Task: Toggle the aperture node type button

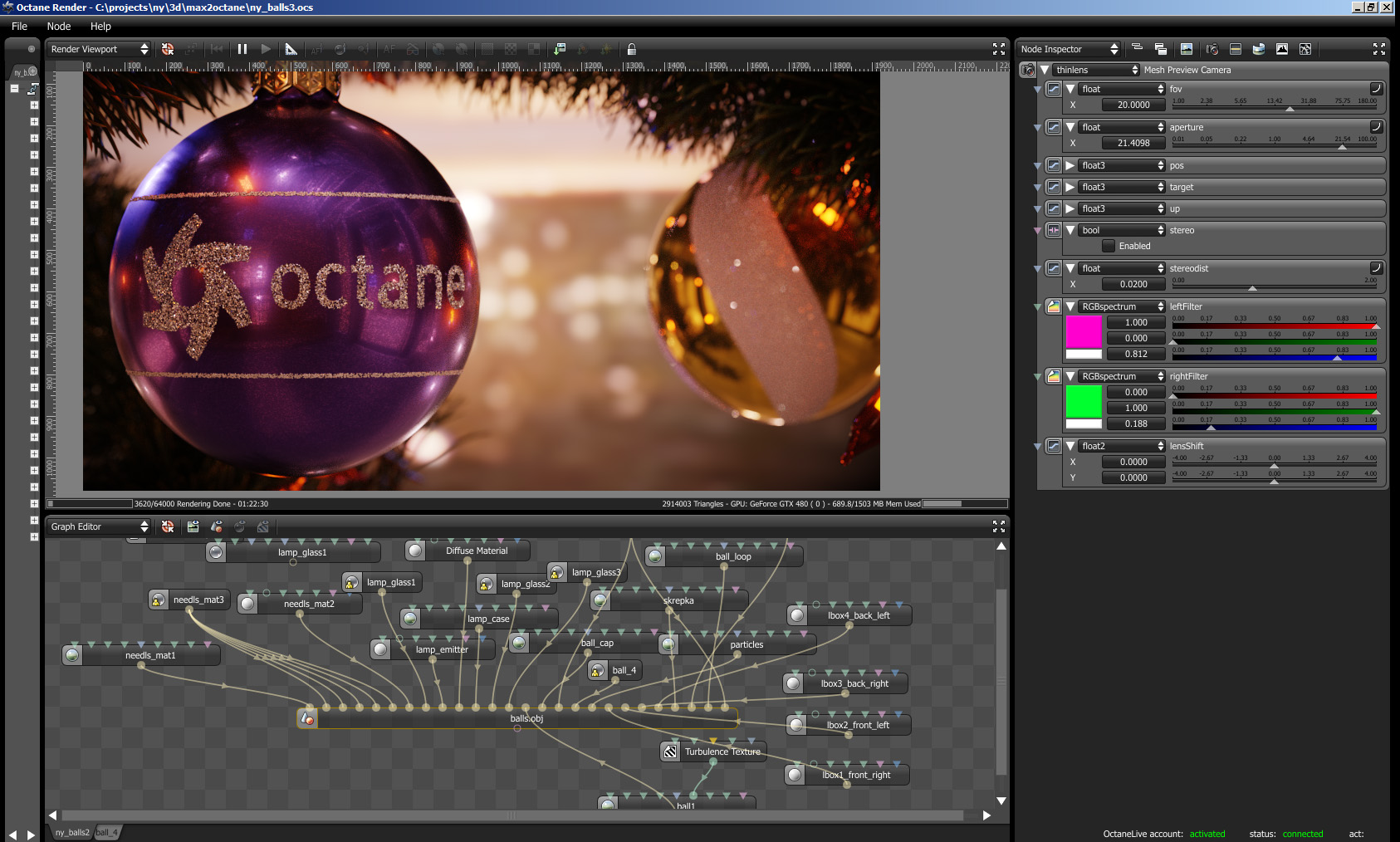Action: point(1053,127)
